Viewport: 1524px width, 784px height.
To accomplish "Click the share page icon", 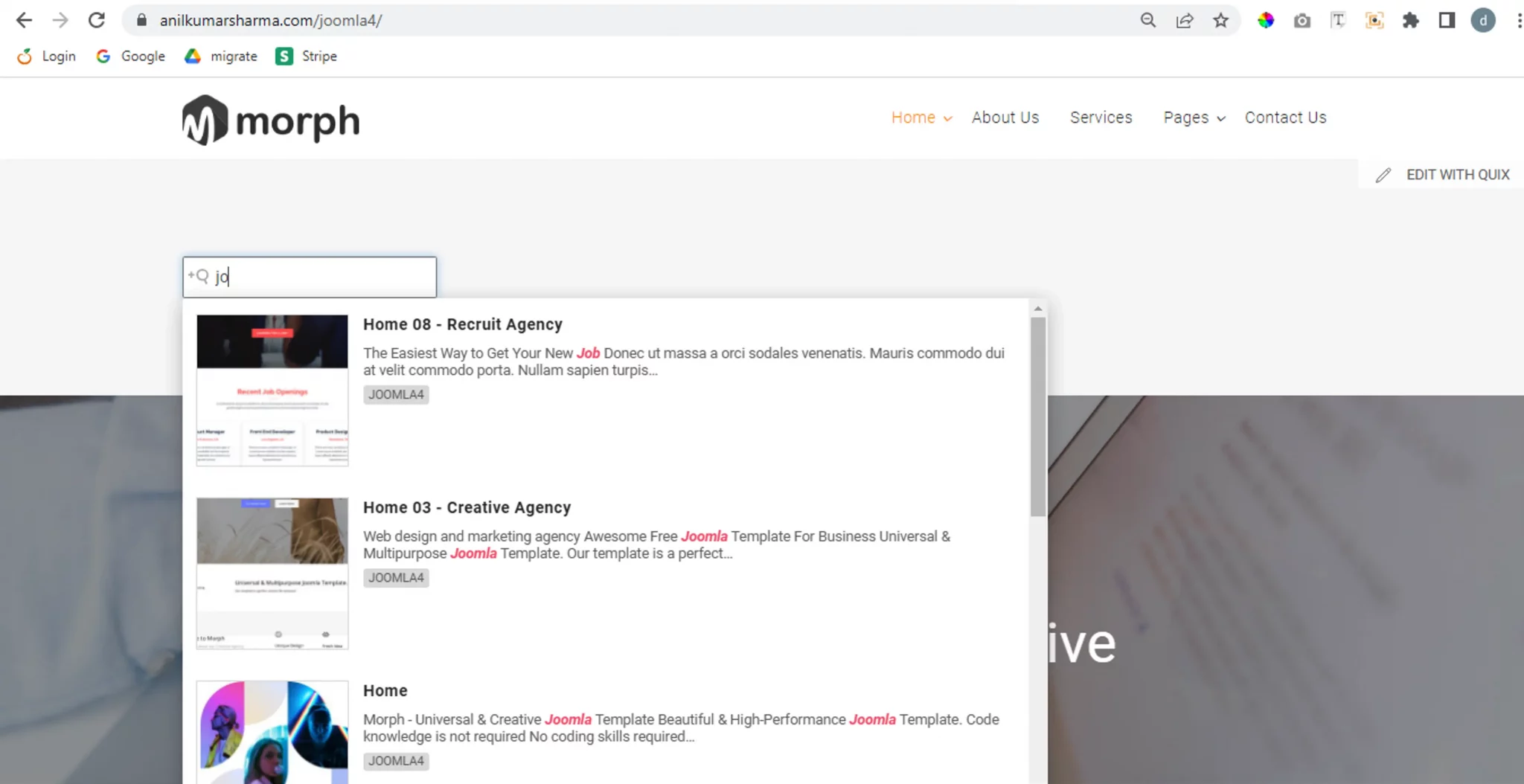I will pos(1184,20).
